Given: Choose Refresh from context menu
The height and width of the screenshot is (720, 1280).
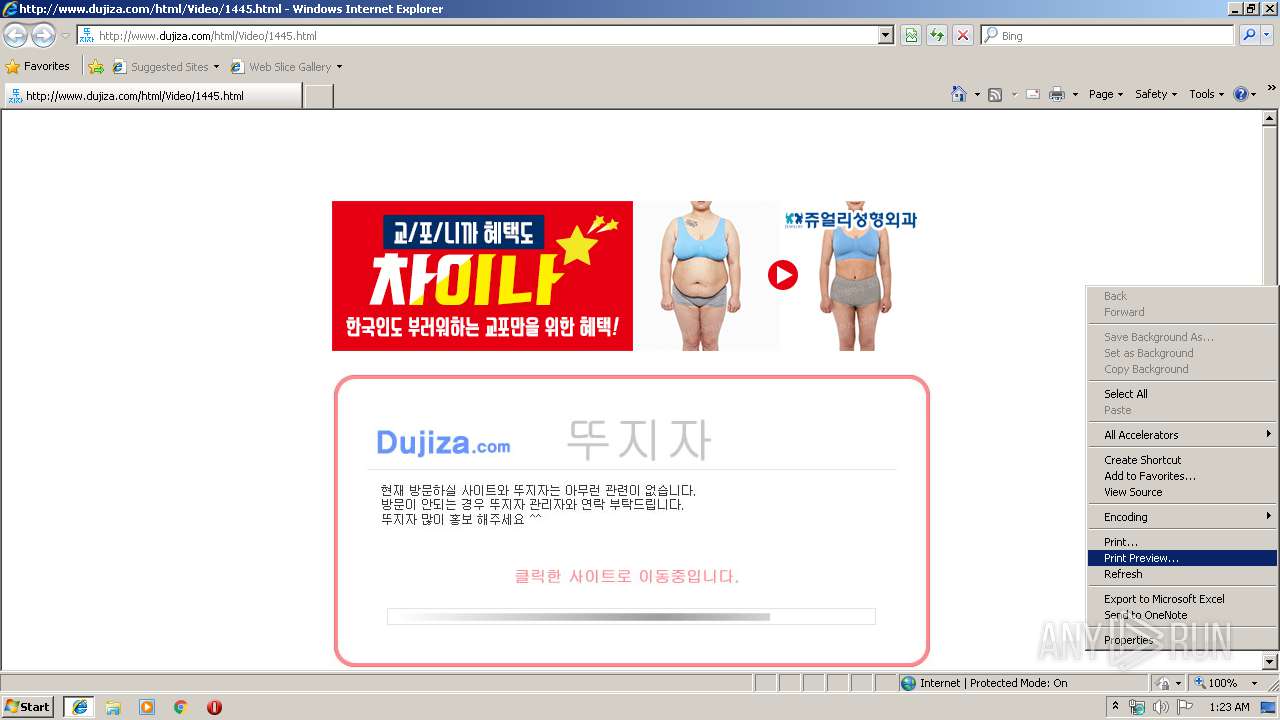Looking at the screenshot, I should (x=1182, y=574).
